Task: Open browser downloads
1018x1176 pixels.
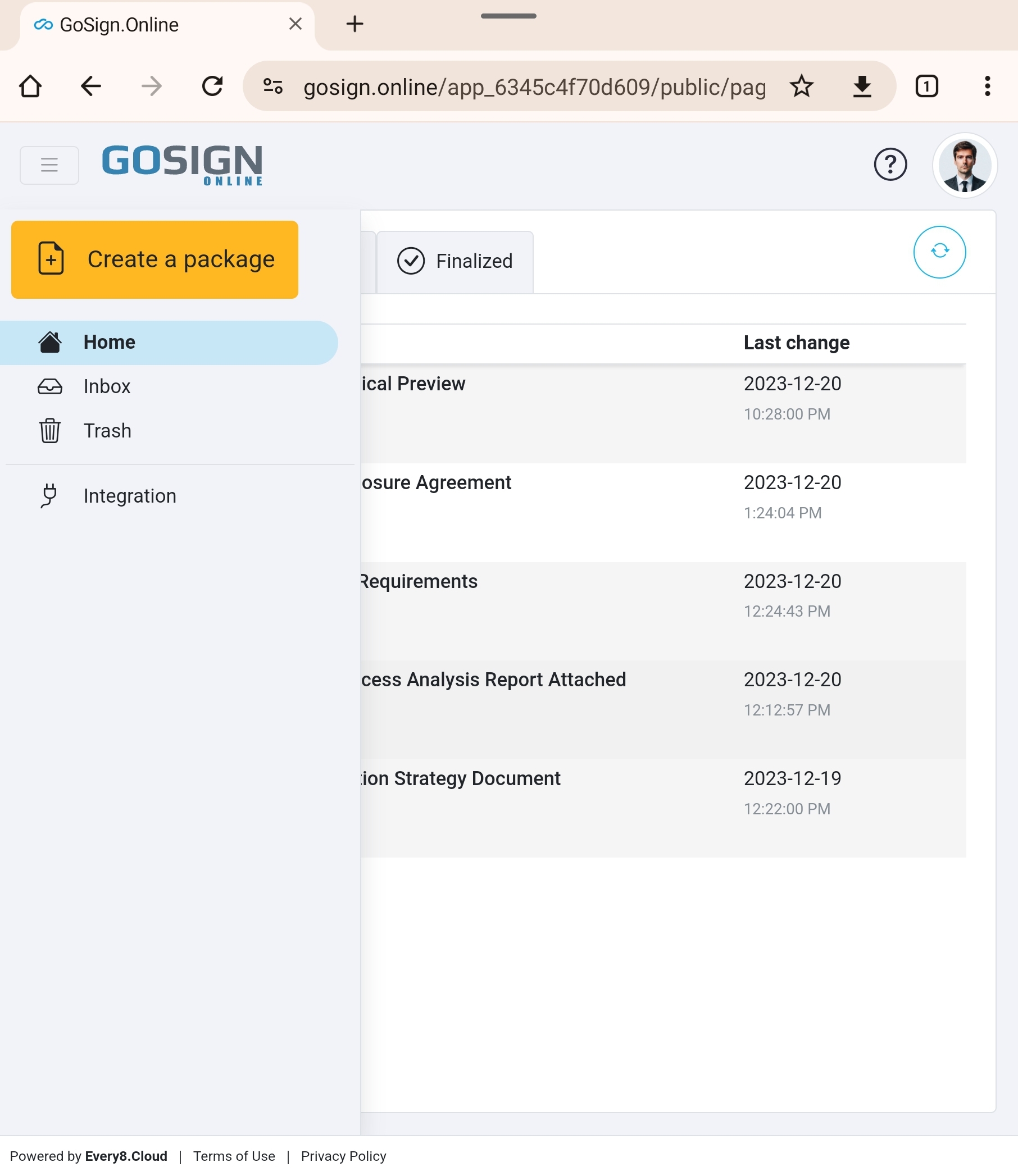Action: 862,86
